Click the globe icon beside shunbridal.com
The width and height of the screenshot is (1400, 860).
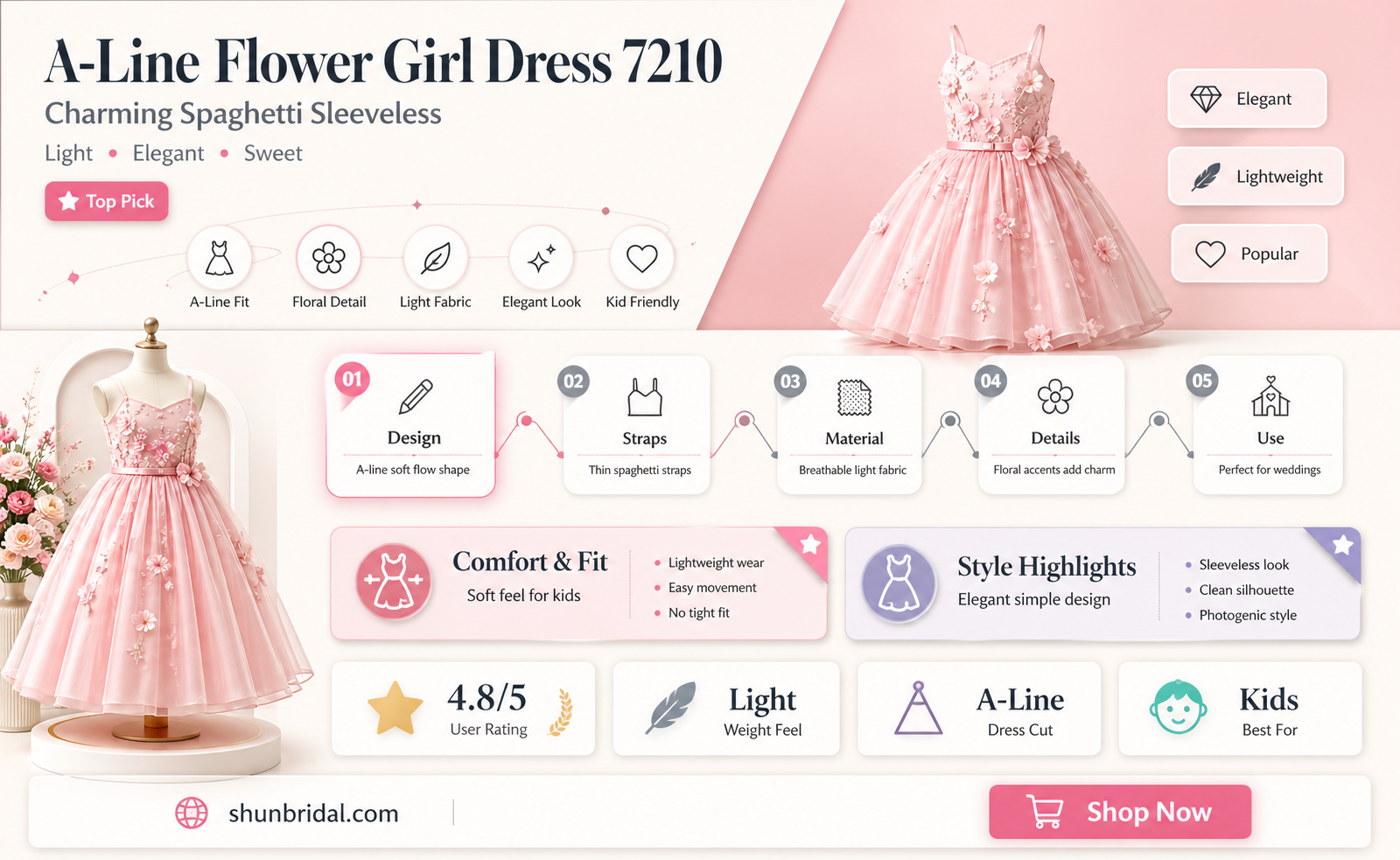[192, 813]
